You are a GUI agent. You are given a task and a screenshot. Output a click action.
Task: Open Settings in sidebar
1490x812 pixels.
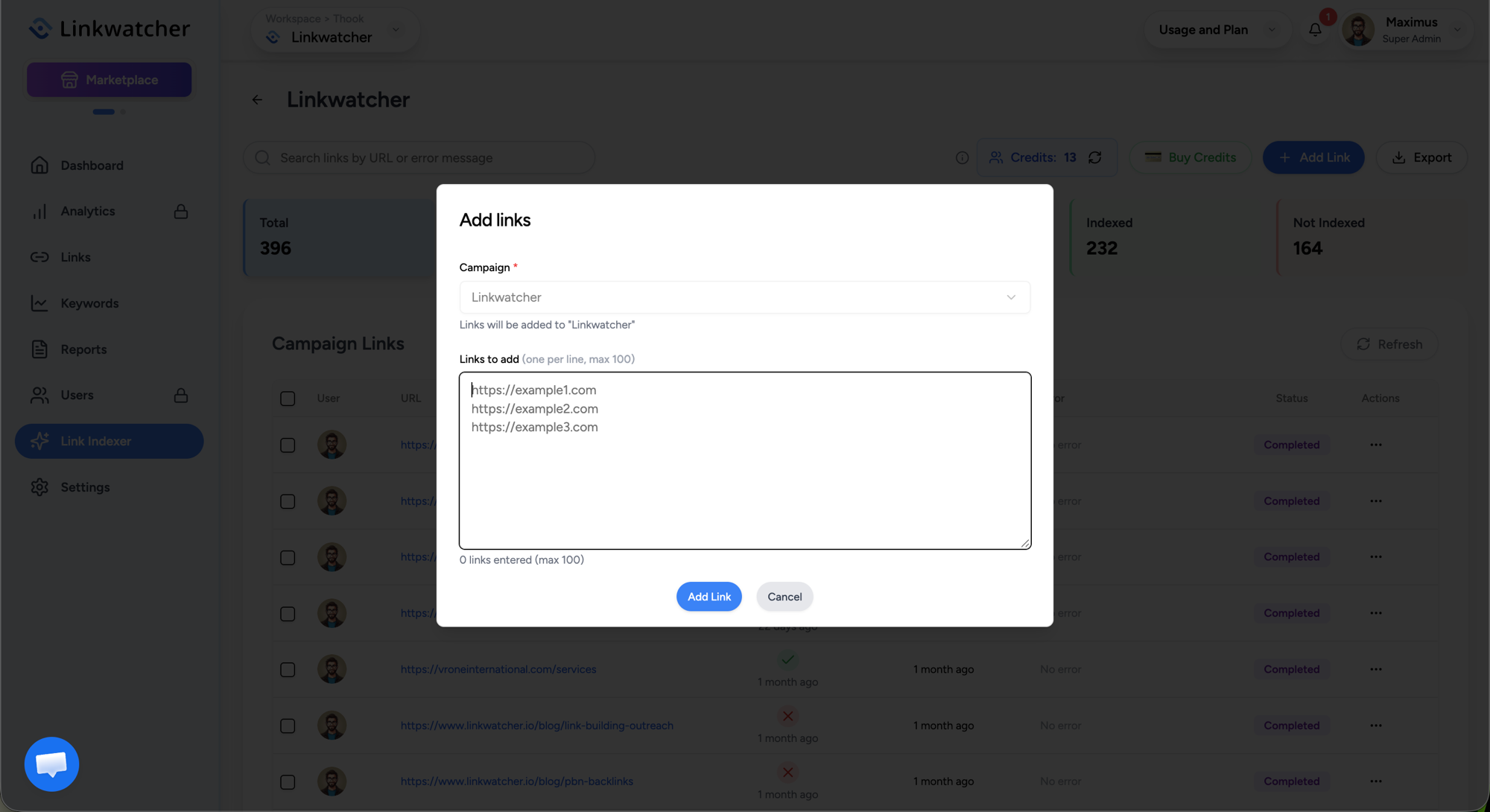[x=85, y=487]
